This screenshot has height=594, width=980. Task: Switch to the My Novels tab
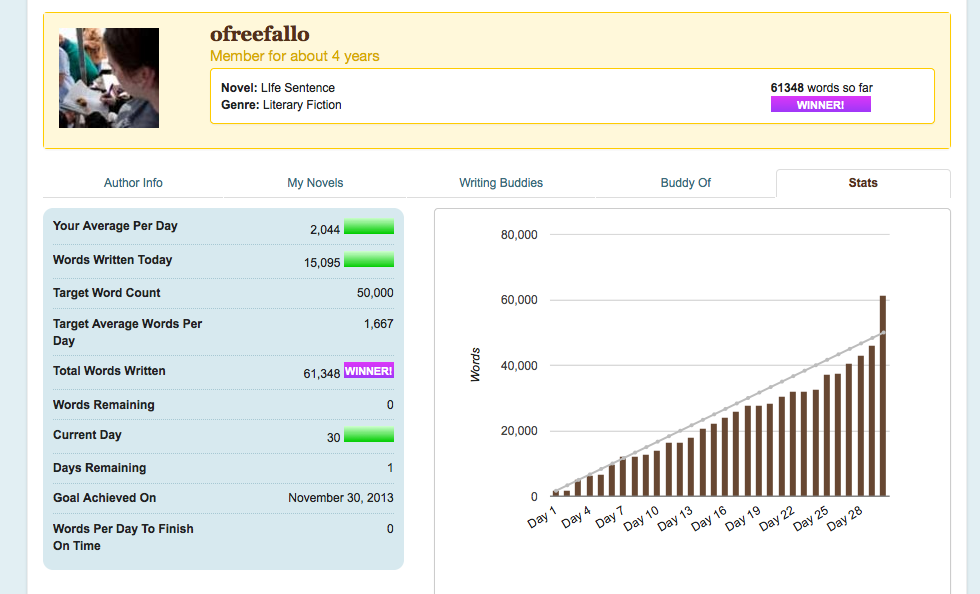pos(315,183)
